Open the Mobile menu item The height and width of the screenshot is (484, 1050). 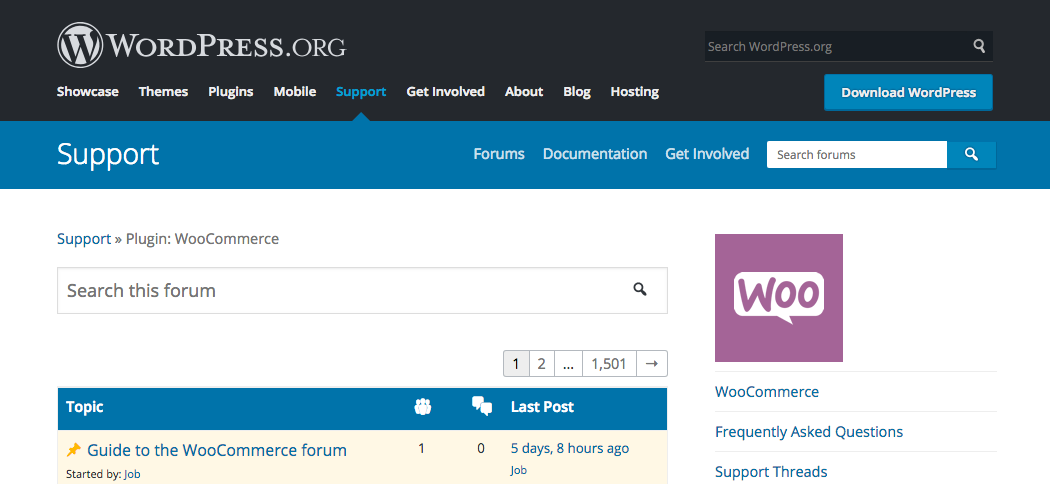(x=295, y=92)
